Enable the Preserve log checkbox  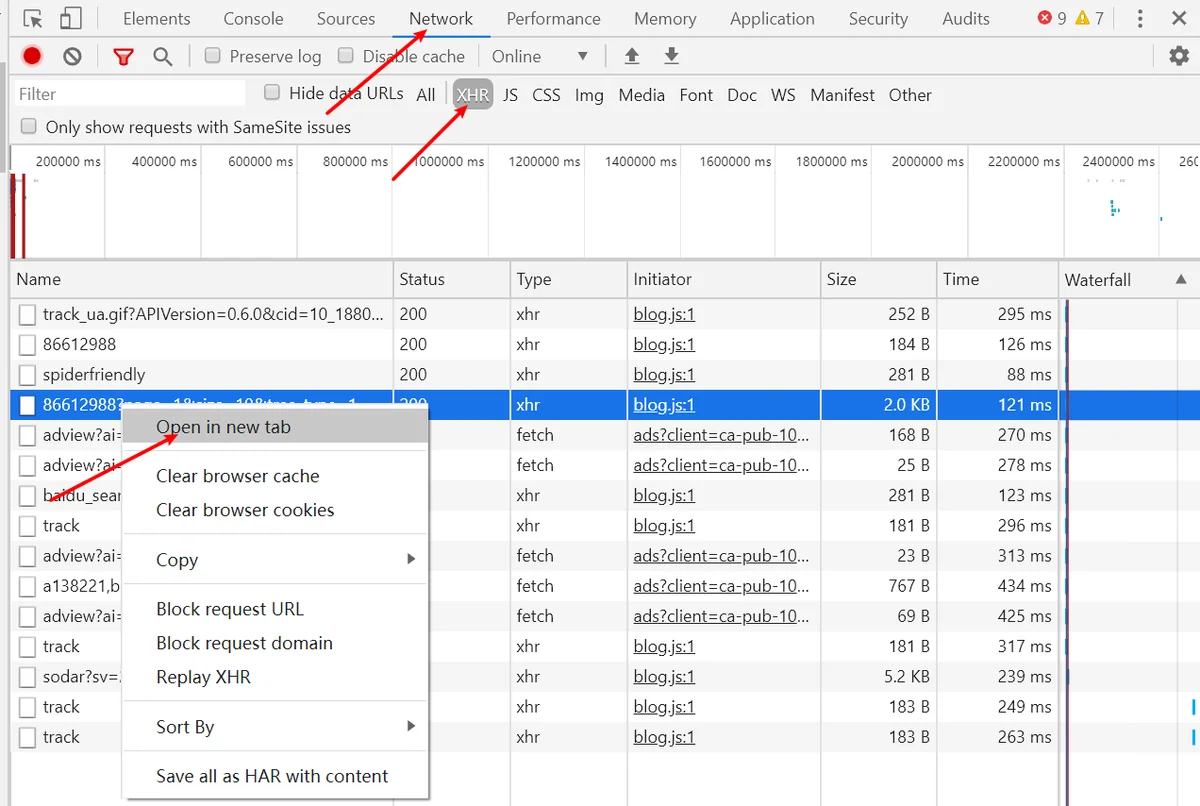click(212, 56)
